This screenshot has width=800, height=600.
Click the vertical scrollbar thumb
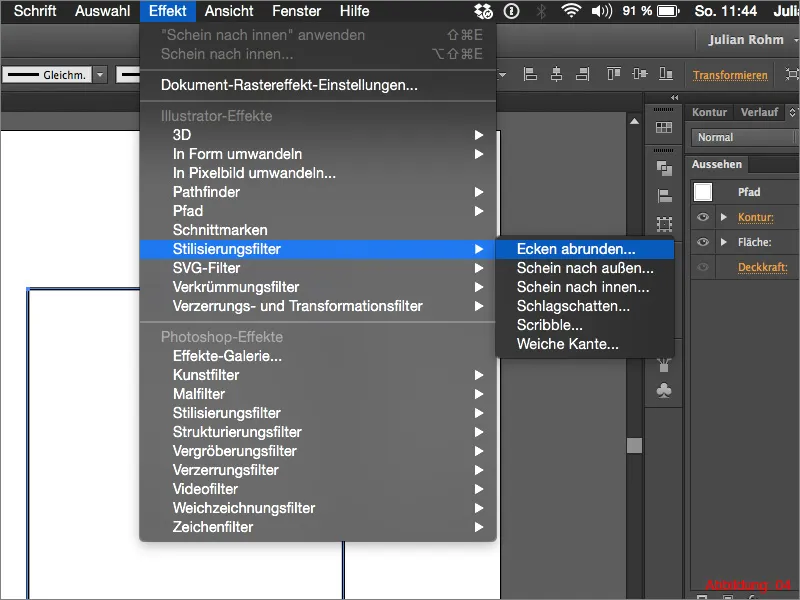634,445
